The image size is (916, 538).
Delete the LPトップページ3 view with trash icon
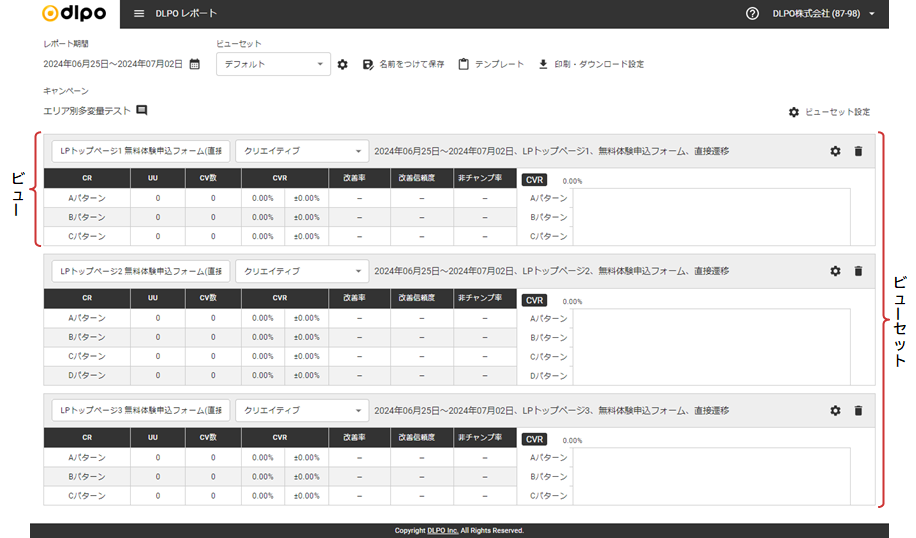(858, 411)
